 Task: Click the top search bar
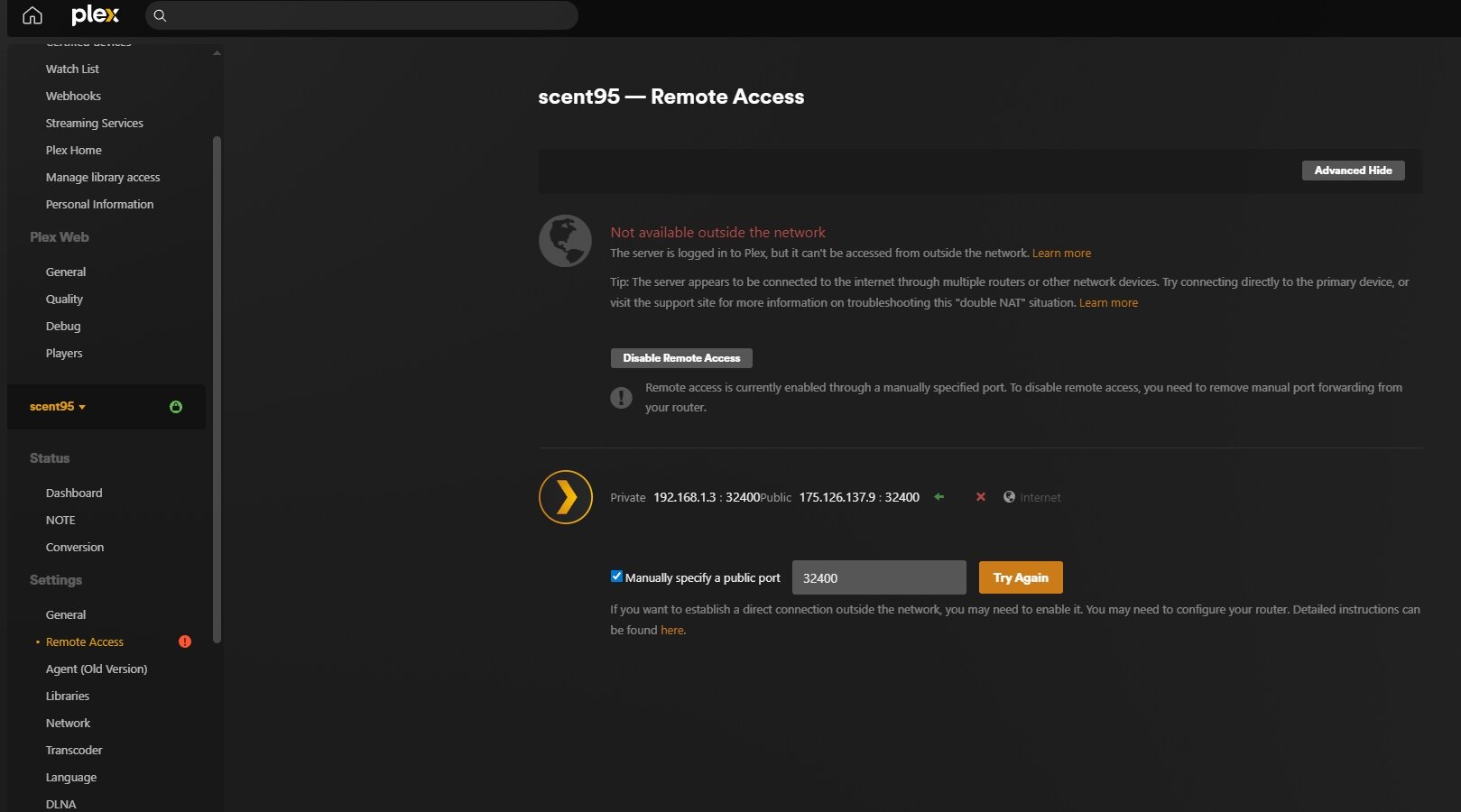[x=361, y=15]
